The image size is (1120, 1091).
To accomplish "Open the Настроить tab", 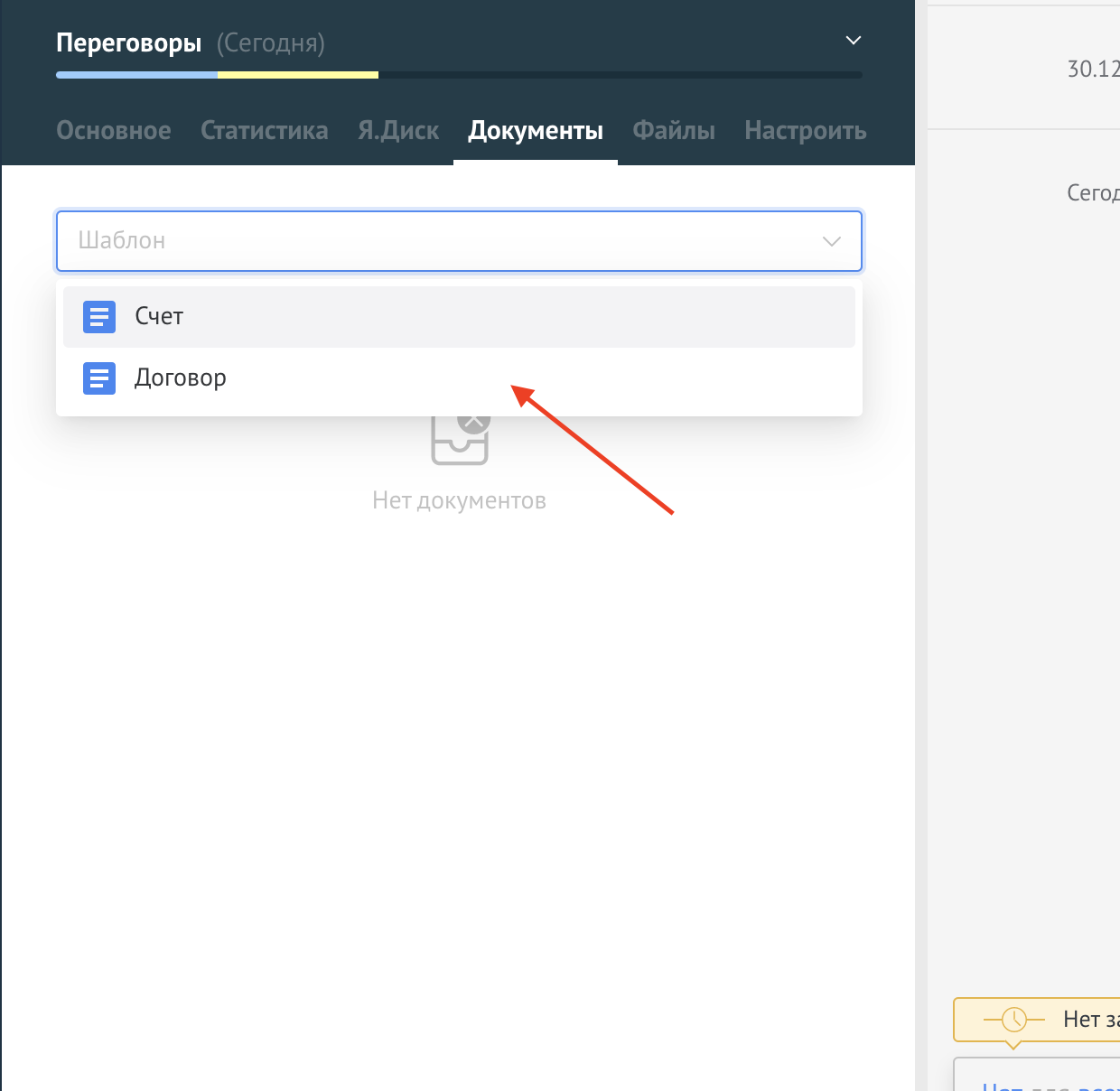I will click(806, 131).
